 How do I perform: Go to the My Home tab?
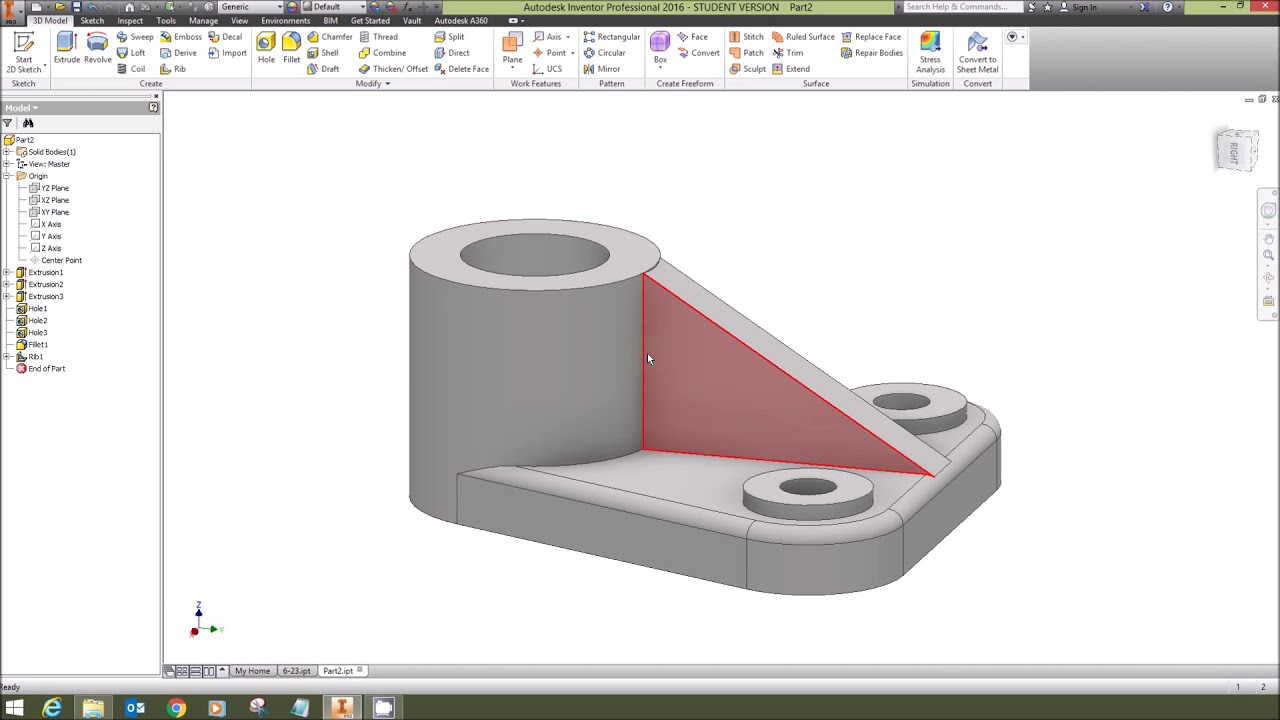point(252,671)
